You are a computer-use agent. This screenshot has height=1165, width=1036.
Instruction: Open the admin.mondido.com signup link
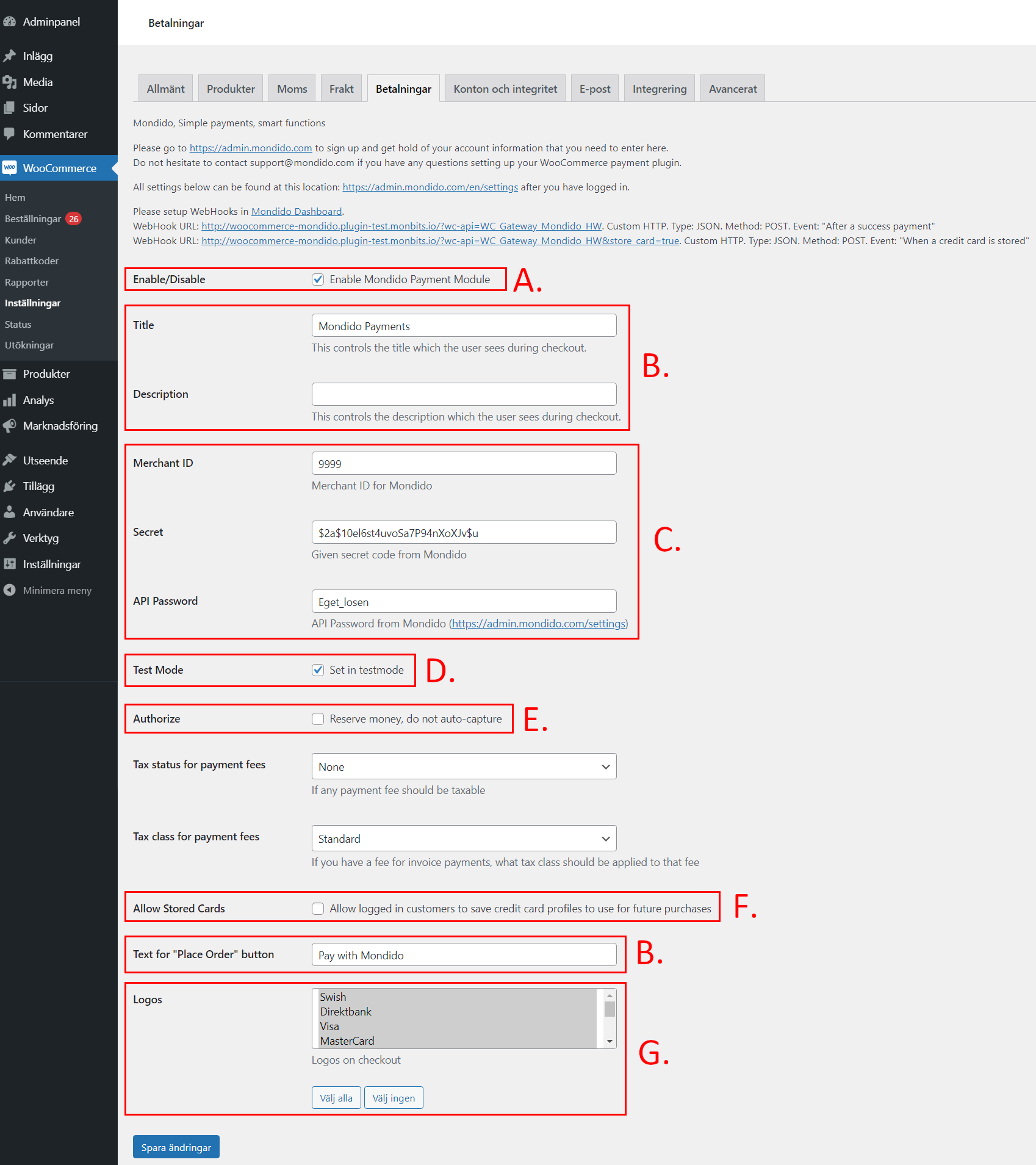[x=251, y=148]
